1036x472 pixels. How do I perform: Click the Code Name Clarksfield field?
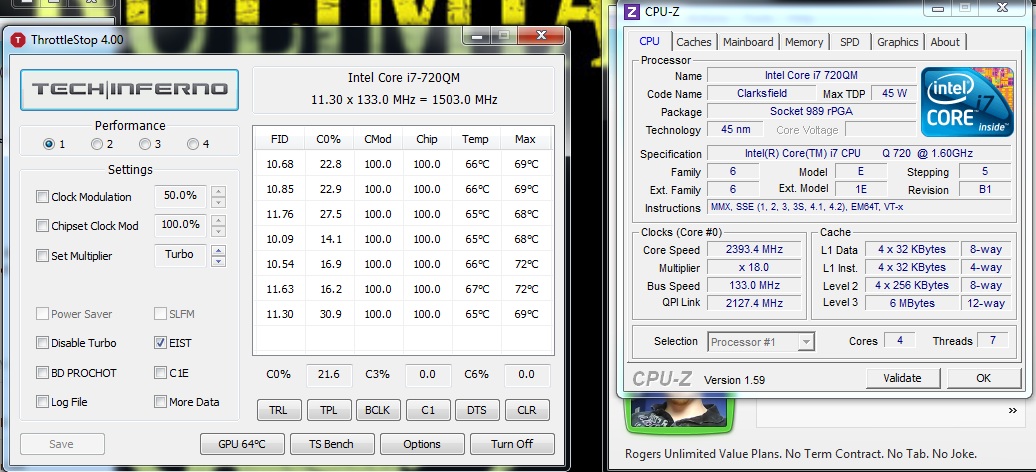tap(762, 94)
